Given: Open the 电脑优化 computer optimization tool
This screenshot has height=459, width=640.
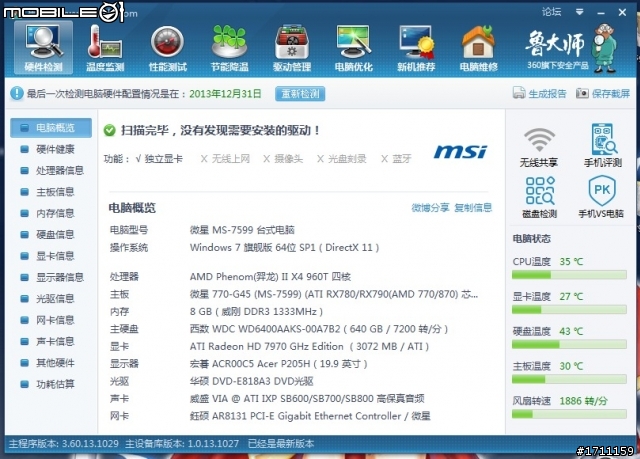Looking at the screenshot, I should click(353, 47).
